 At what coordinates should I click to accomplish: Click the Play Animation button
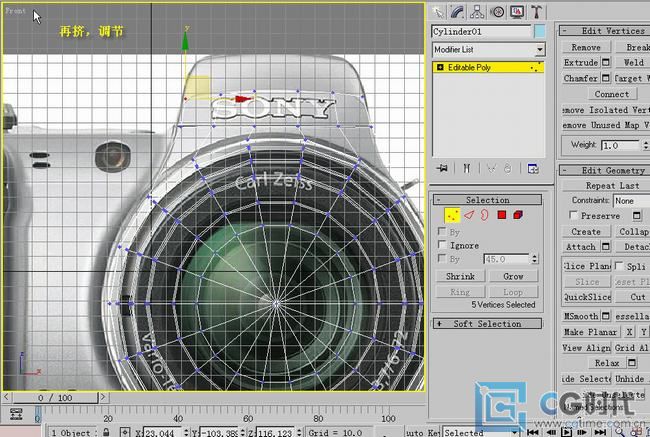[x=566, y=432]
